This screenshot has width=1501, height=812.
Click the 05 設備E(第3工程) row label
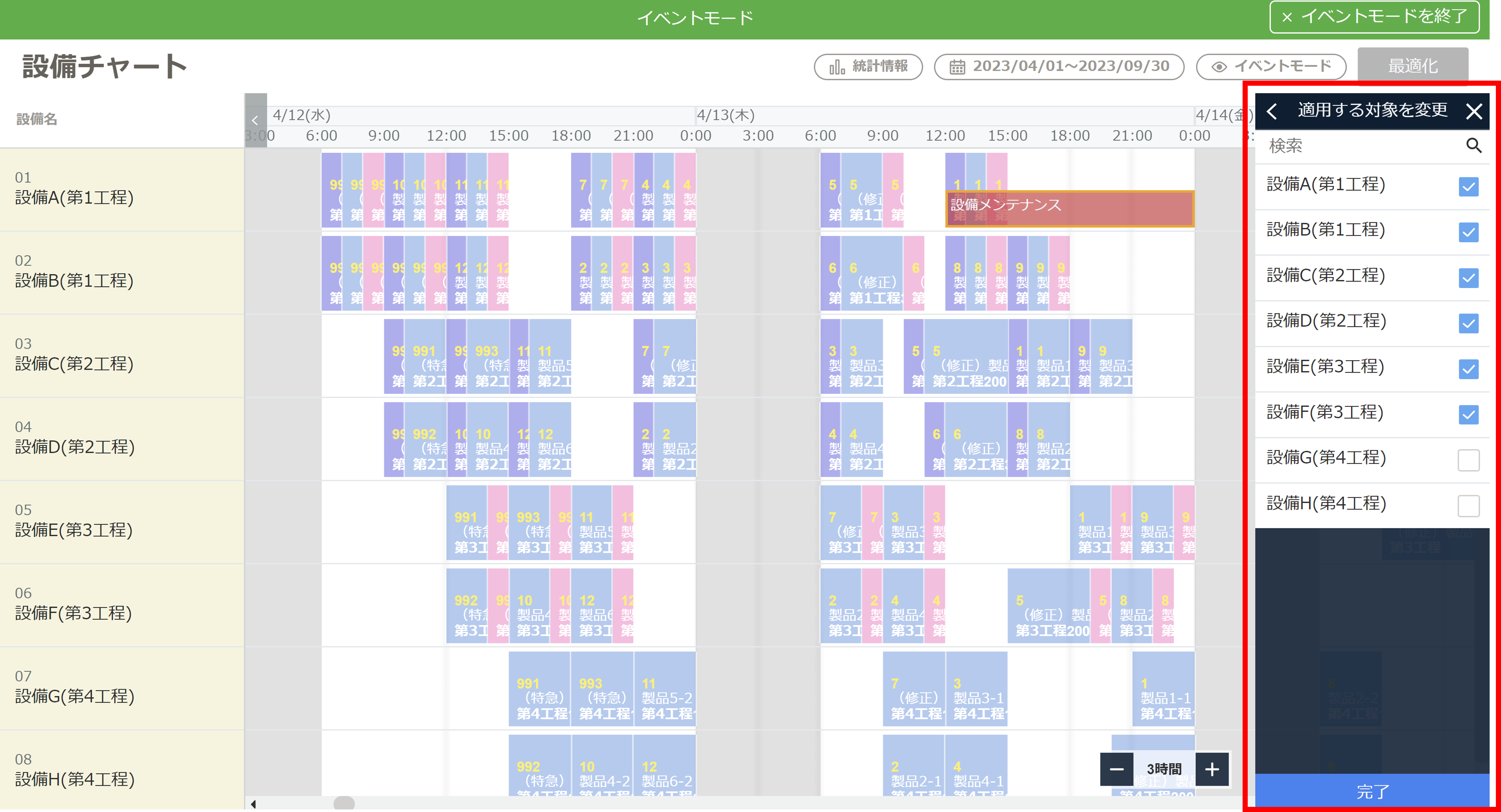click(x=122, y=523)
